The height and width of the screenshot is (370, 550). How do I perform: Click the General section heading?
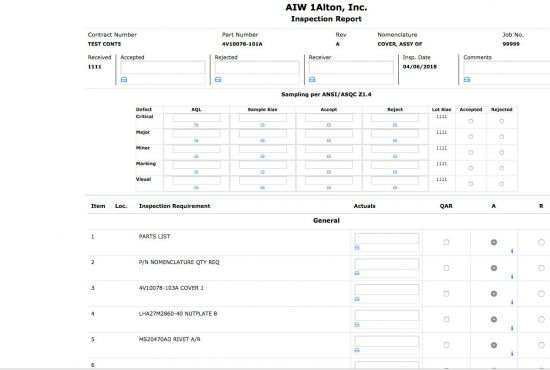pyautogui.click(x=326, y=221)
